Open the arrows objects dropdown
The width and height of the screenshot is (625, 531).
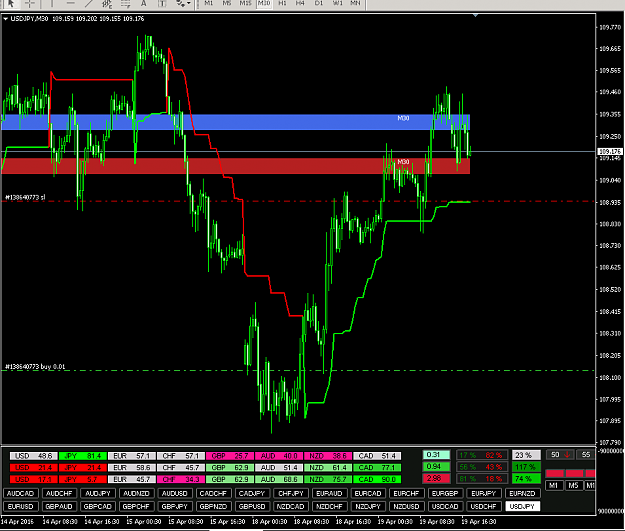pos(184,4)
